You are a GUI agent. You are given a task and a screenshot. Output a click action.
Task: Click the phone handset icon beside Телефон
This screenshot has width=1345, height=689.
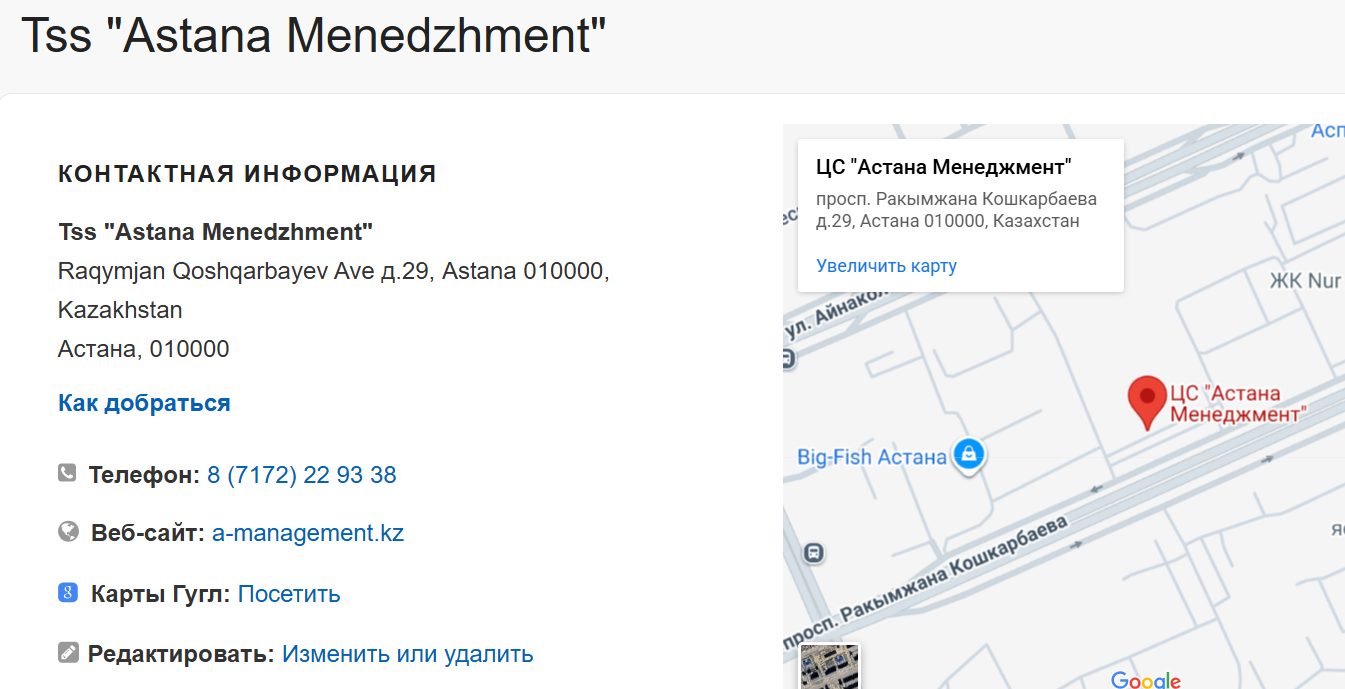pyautogui.click(x=67, y=473)
